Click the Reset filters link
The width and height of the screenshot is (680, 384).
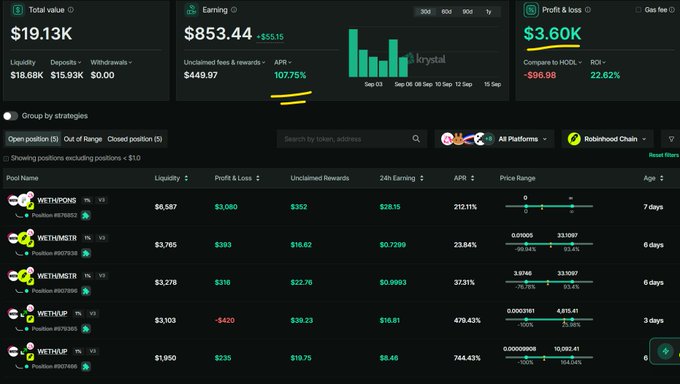(x=664, y=155)
